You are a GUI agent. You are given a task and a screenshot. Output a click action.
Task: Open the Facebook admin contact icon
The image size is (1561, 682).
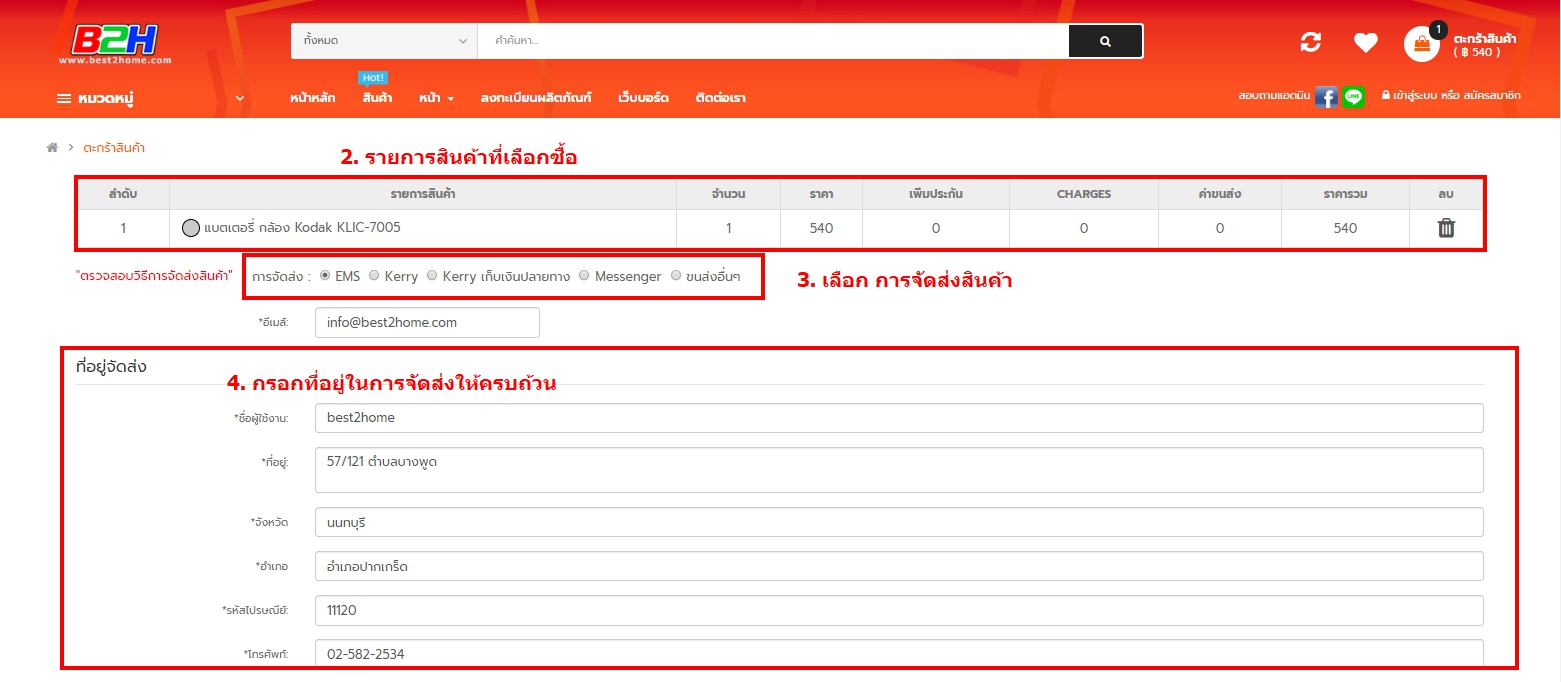pos(1326,97)
